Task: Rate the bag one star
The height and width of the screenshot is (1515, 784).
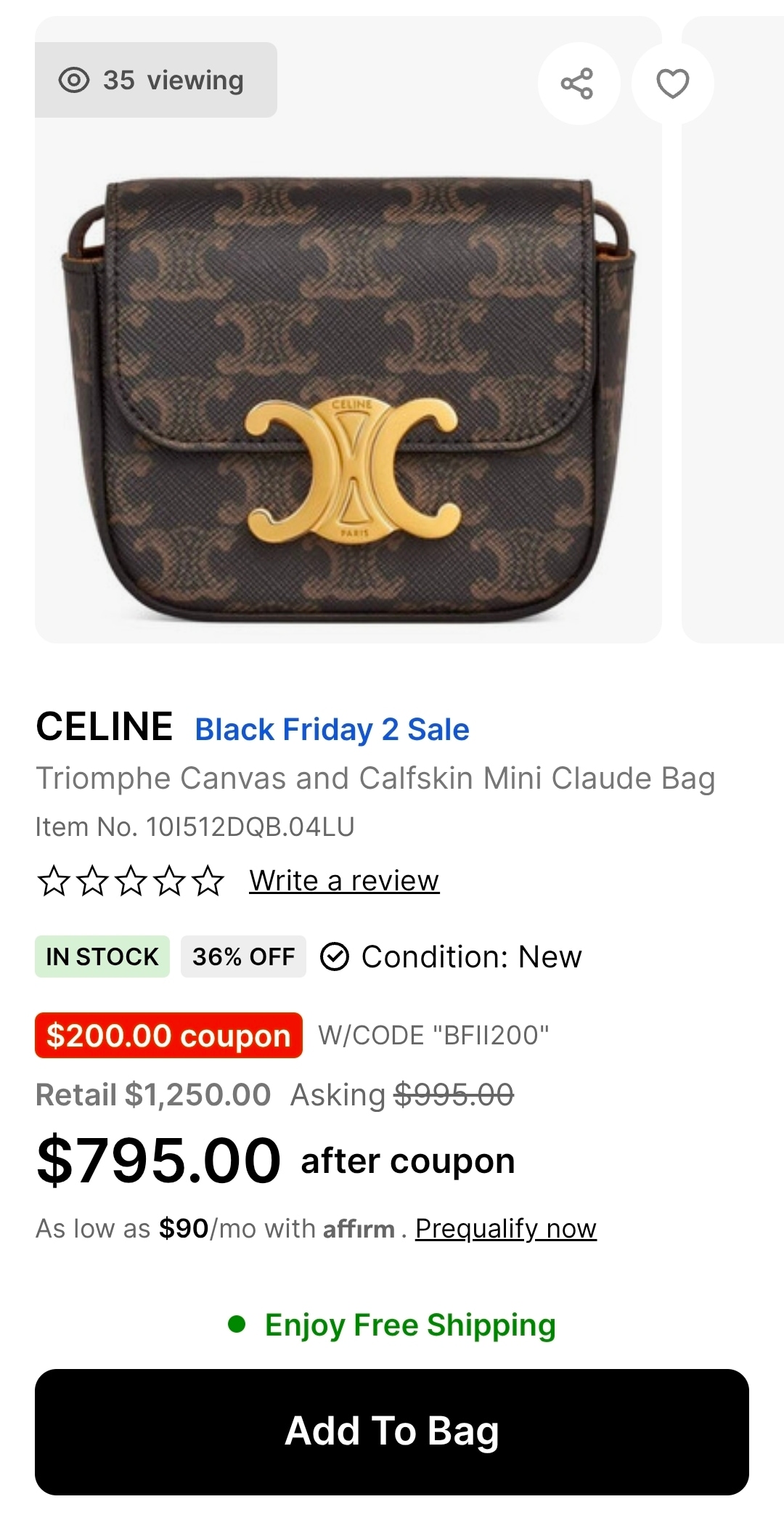Action: 54,881
